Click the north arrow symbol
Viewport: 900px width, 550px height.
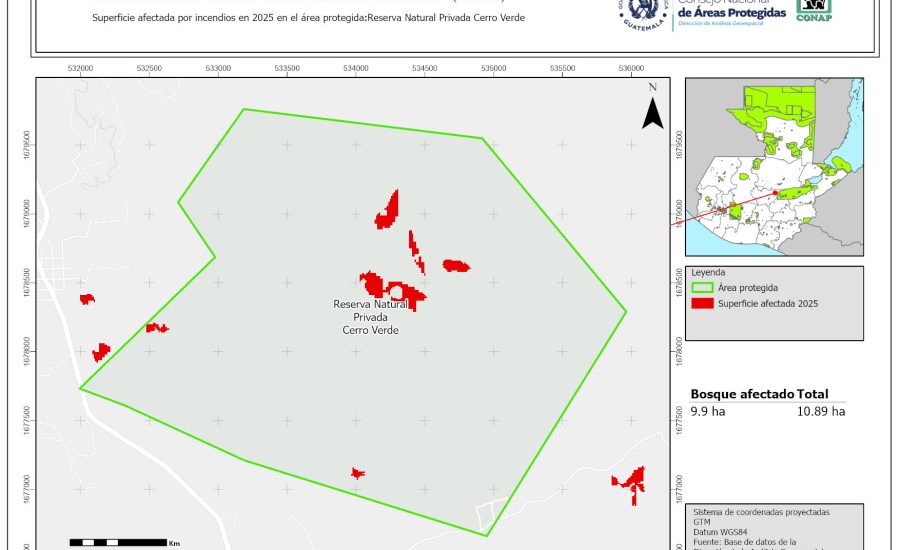click(x=652, y=110)
